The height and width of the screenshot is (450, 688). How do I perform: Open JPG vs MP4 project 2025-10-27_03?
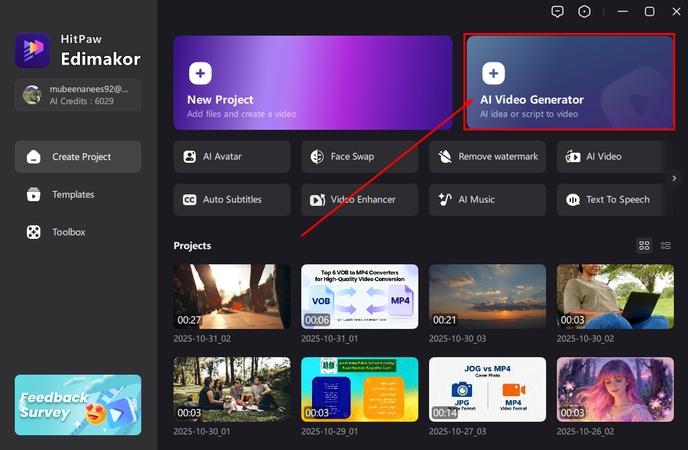tap(487, 389)
